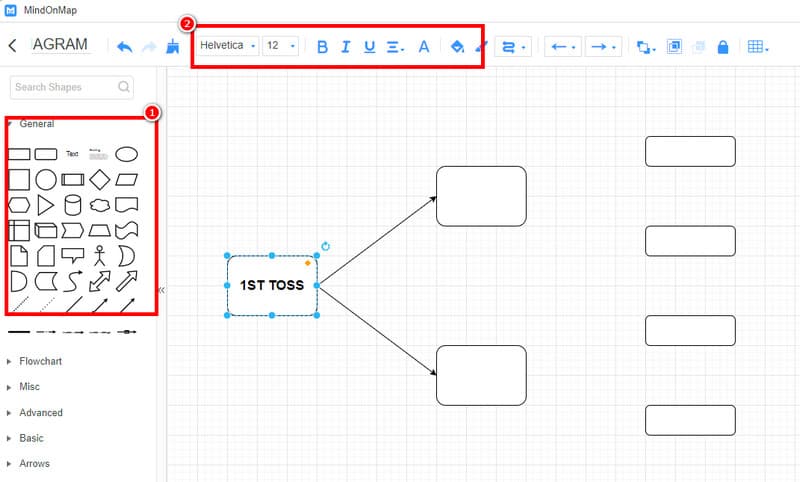The width and height of the screenshot is (800, 482).
Task: Select the curved S-arrow connector shape
Action: tap(72, 281)
